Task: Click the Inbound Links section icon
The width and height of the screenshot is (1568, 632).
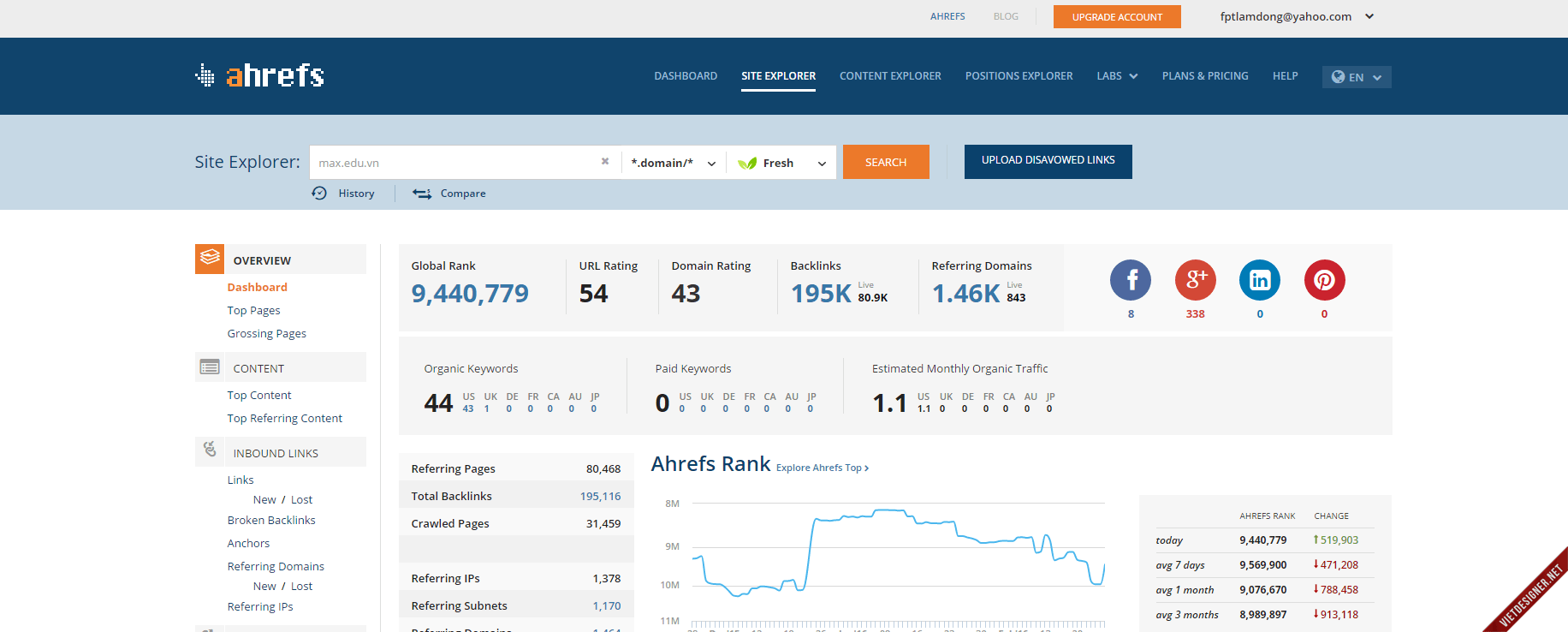Action: point(210,450)
